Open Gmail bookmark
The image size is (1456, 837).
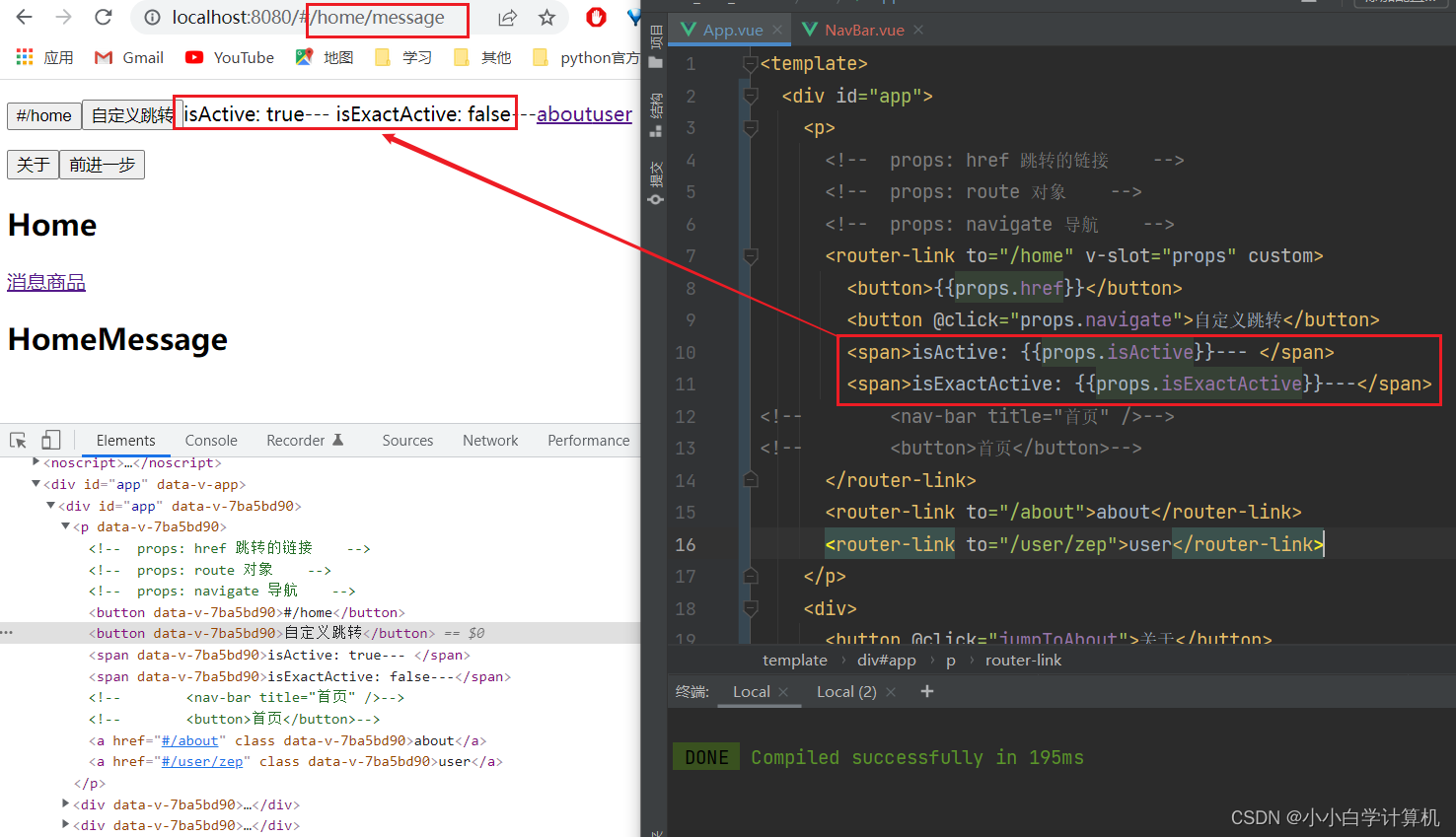[x=129, y=57]
